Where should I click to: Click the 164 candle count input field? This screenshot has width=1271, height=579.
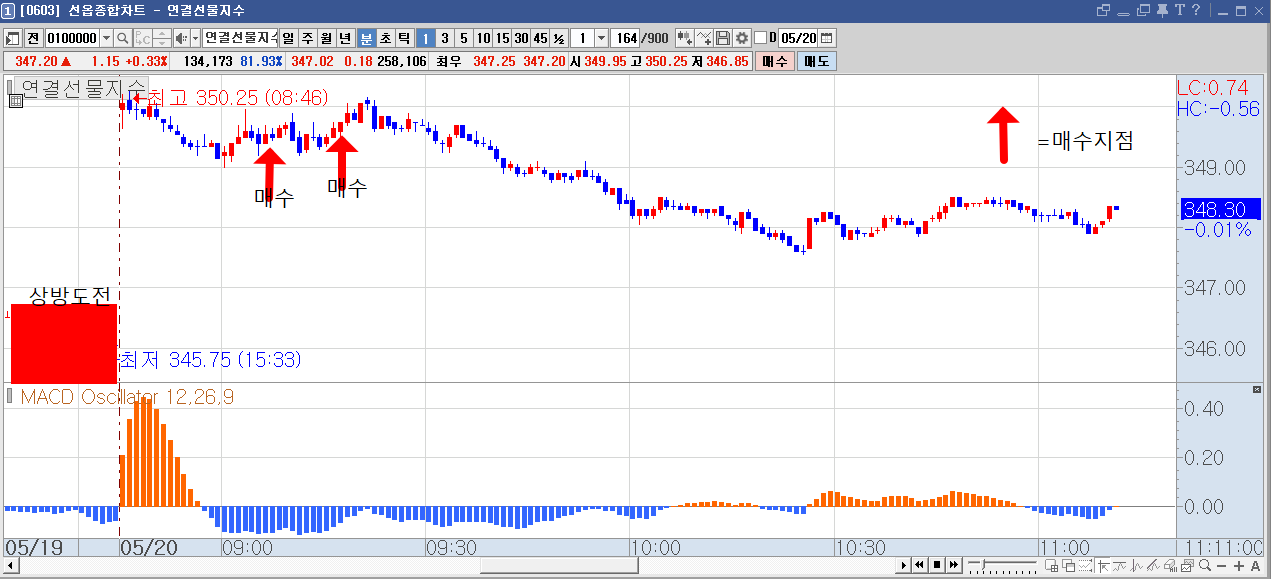click(624, 38)
